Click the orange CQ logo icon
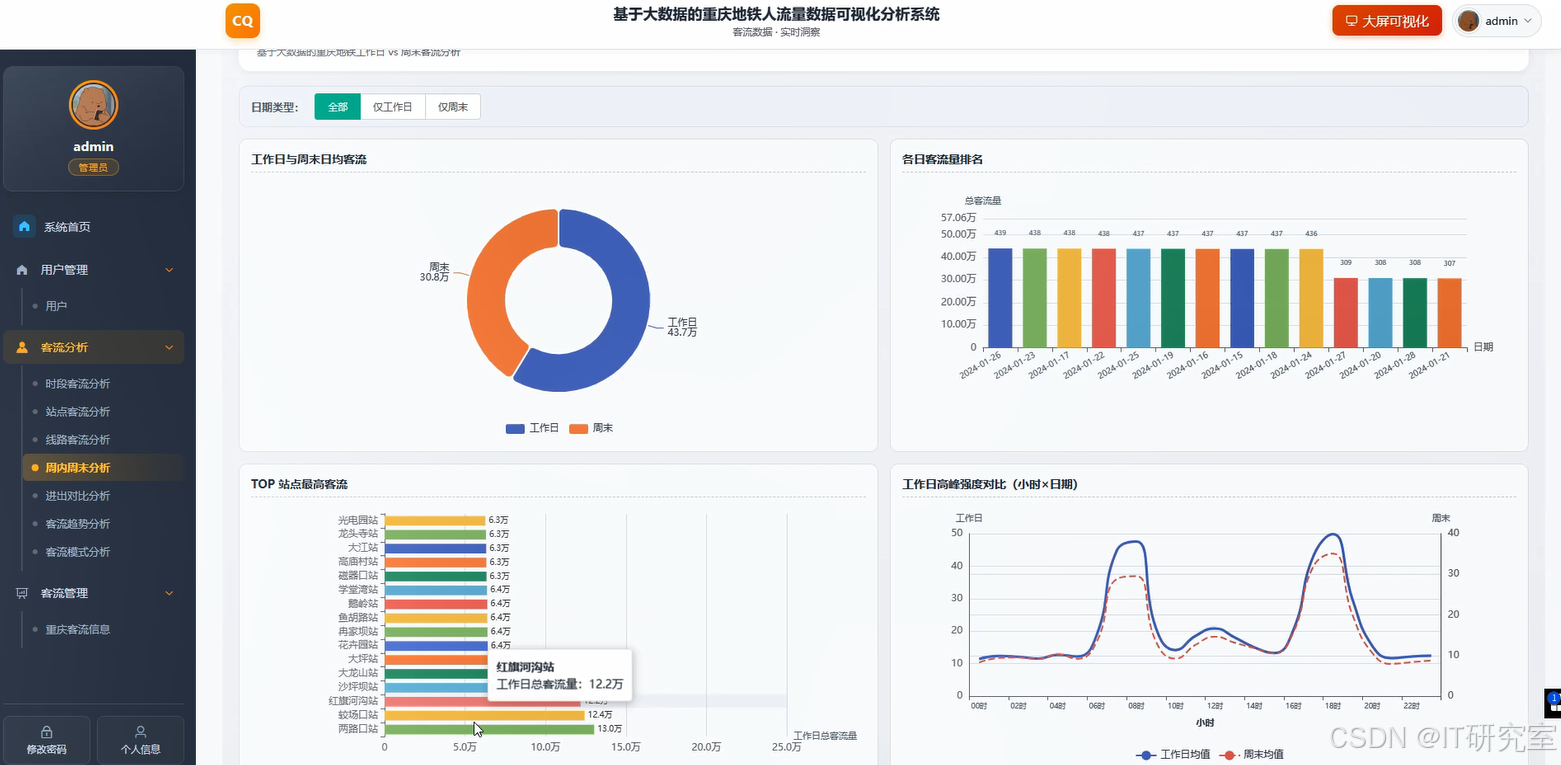 [243, 21]
